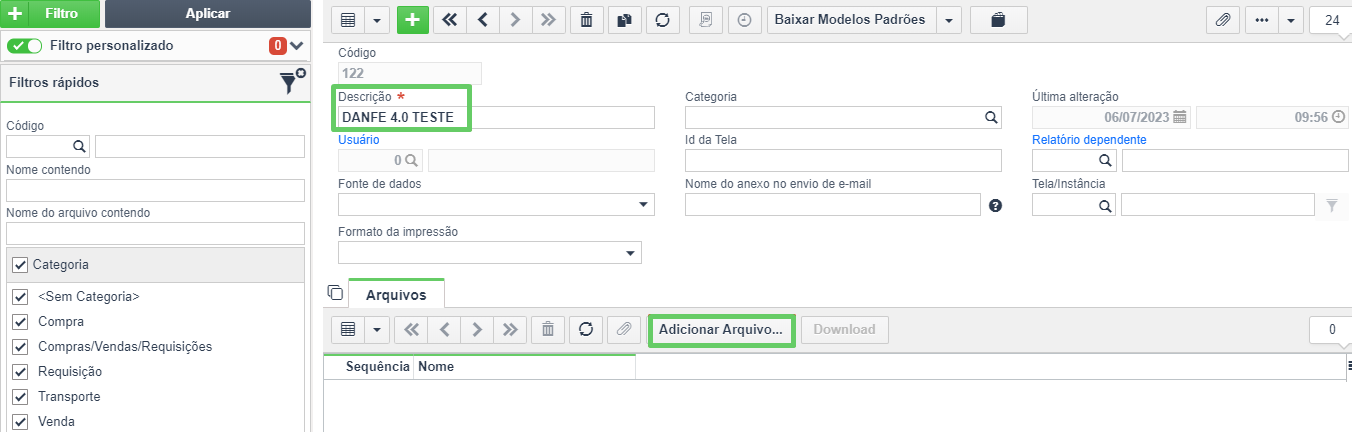The image size is (1352, 432).
Task: Click the Baixar Modelos Padrões button
Action: [850, 20]
